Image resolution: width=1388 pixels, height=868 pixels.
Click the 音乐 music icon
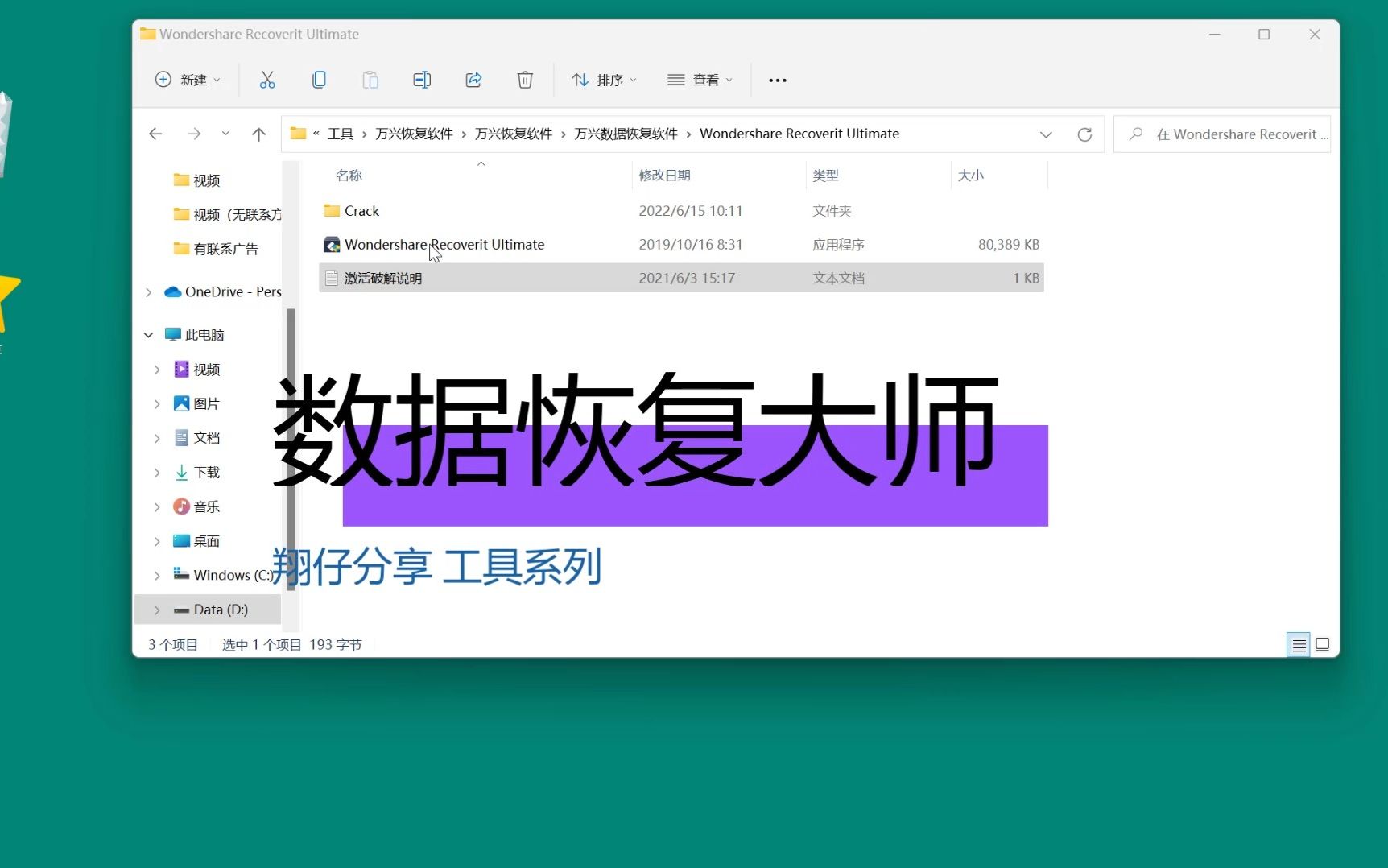pos(182,506)
